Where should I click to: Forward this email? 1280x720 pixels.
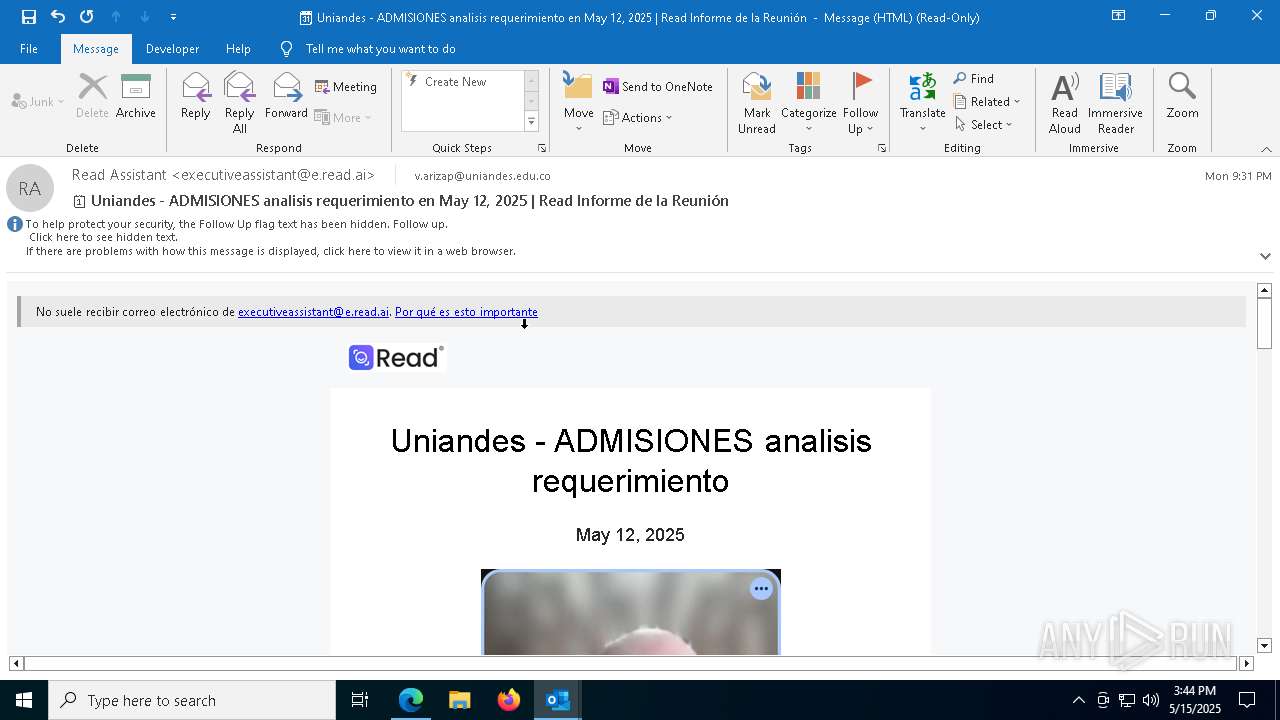(x=287, y=96)
